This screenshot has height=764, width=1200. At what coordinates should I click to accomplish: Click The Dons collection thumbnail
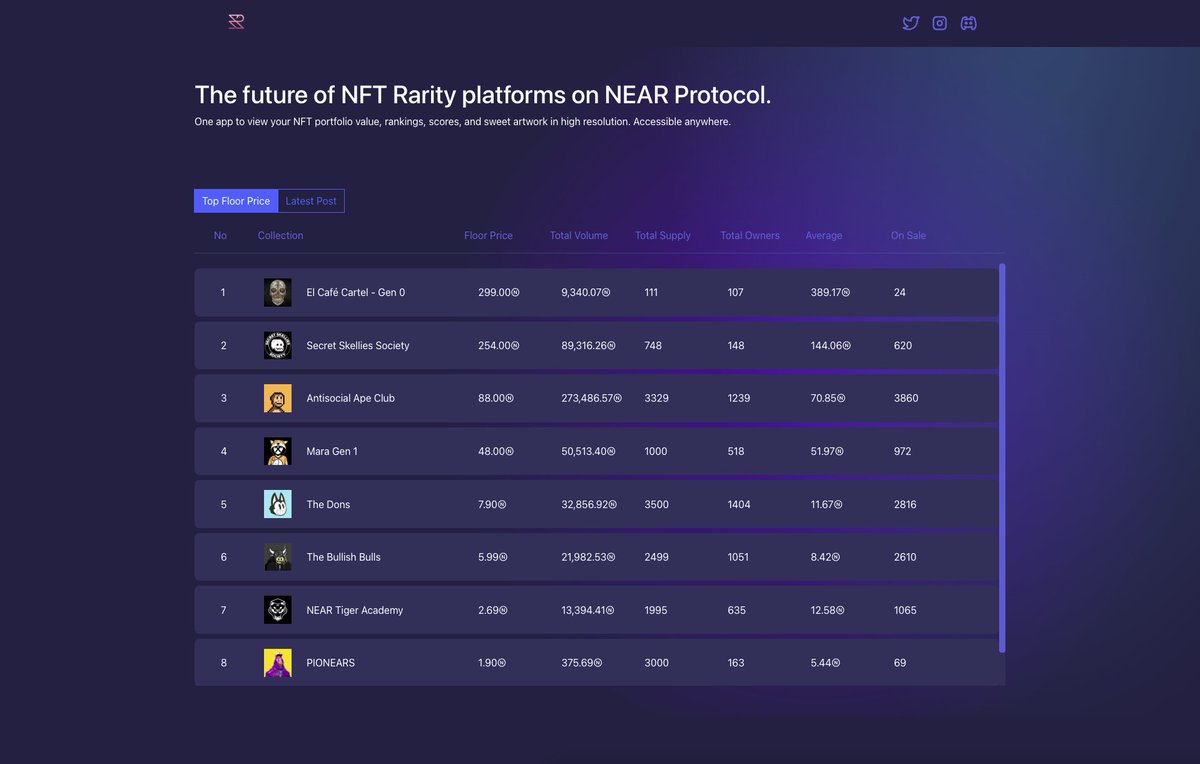(278, 504)
